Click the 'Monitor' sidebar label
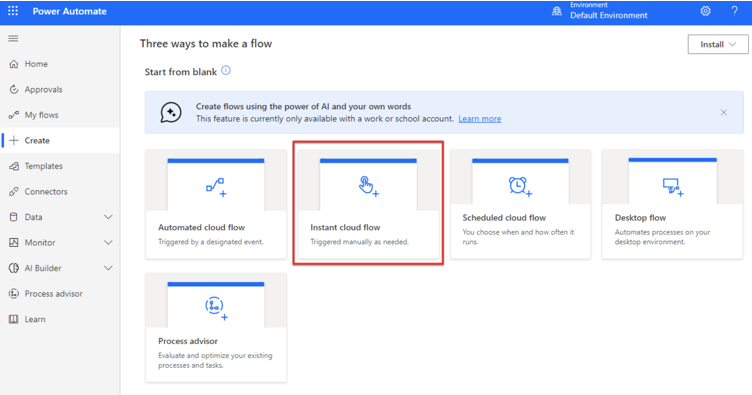 [x=40, y=243]
